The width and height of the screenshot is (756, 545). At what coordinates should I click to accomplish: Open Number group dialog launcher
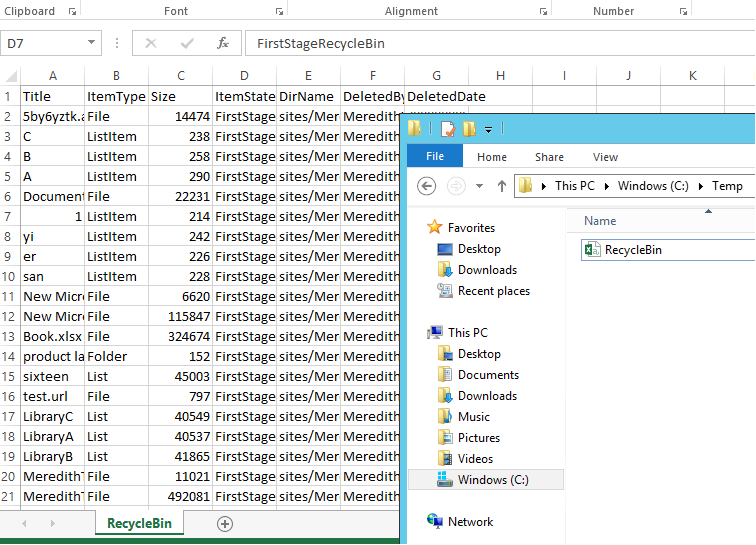pyautogui.click(x=683, y=12)
